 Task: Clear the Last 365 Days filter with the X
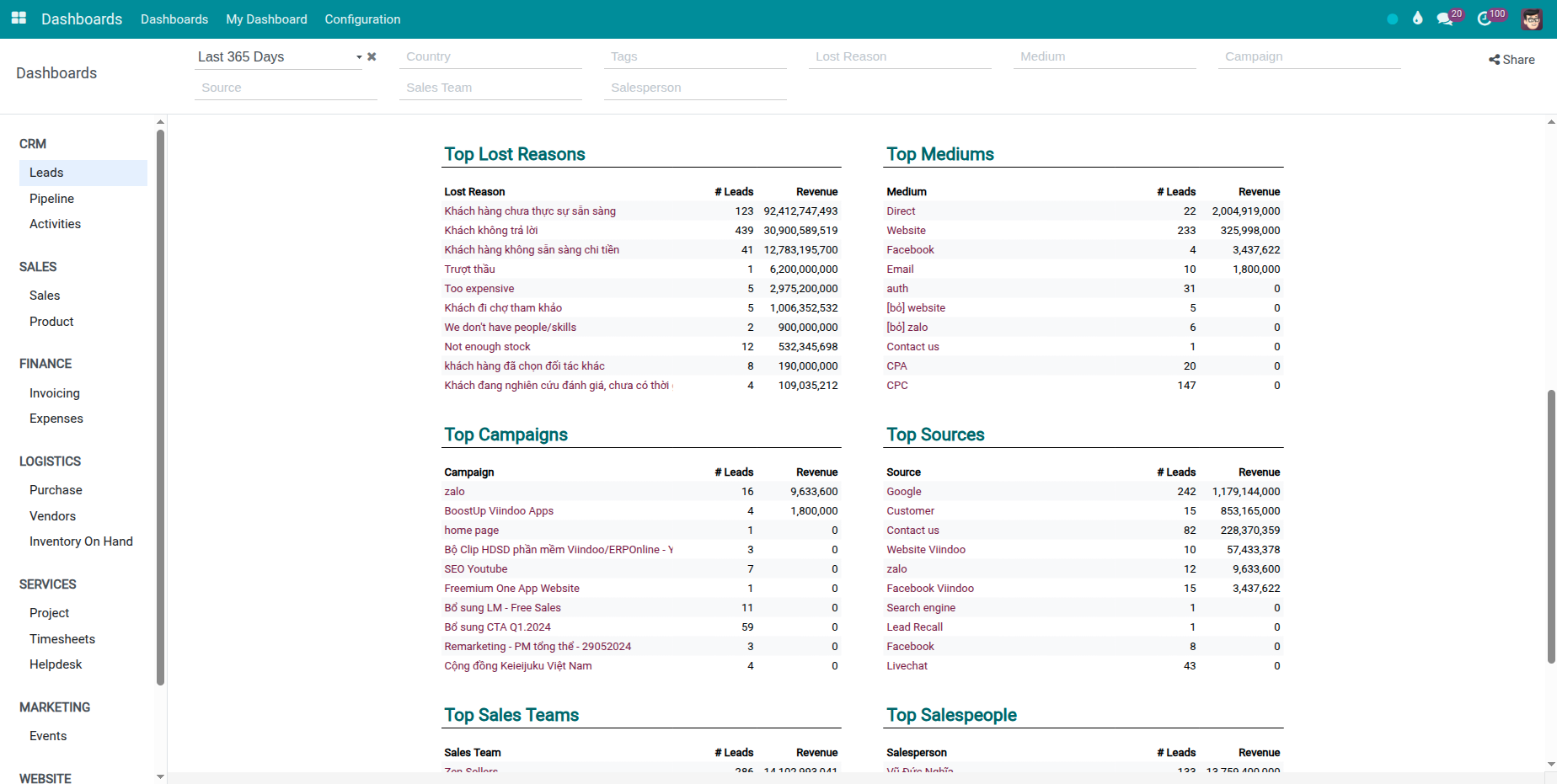tap(372, 56)
